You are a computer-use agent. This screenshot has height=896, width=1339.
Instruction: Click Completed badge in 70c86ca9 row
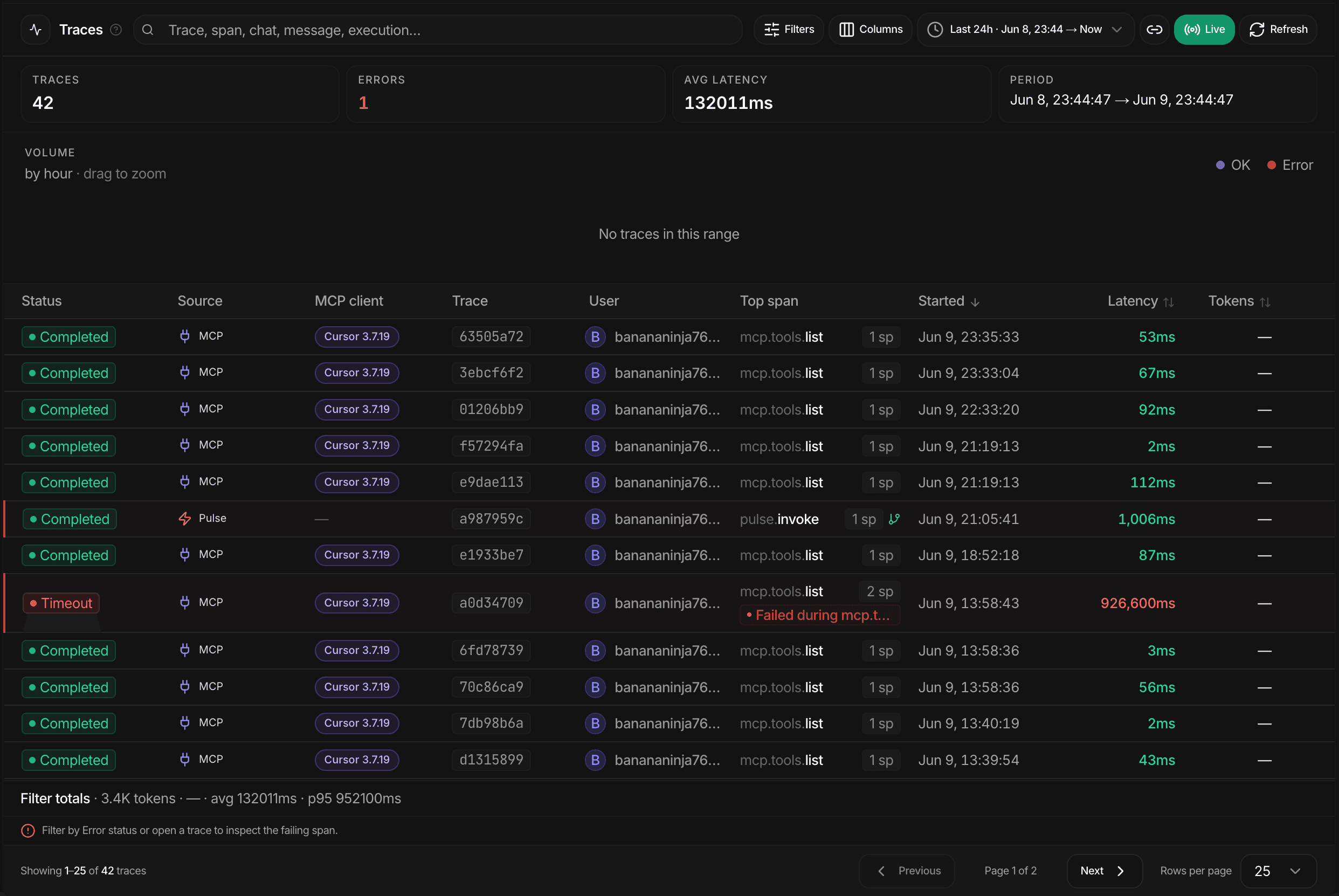click(68, 687)
